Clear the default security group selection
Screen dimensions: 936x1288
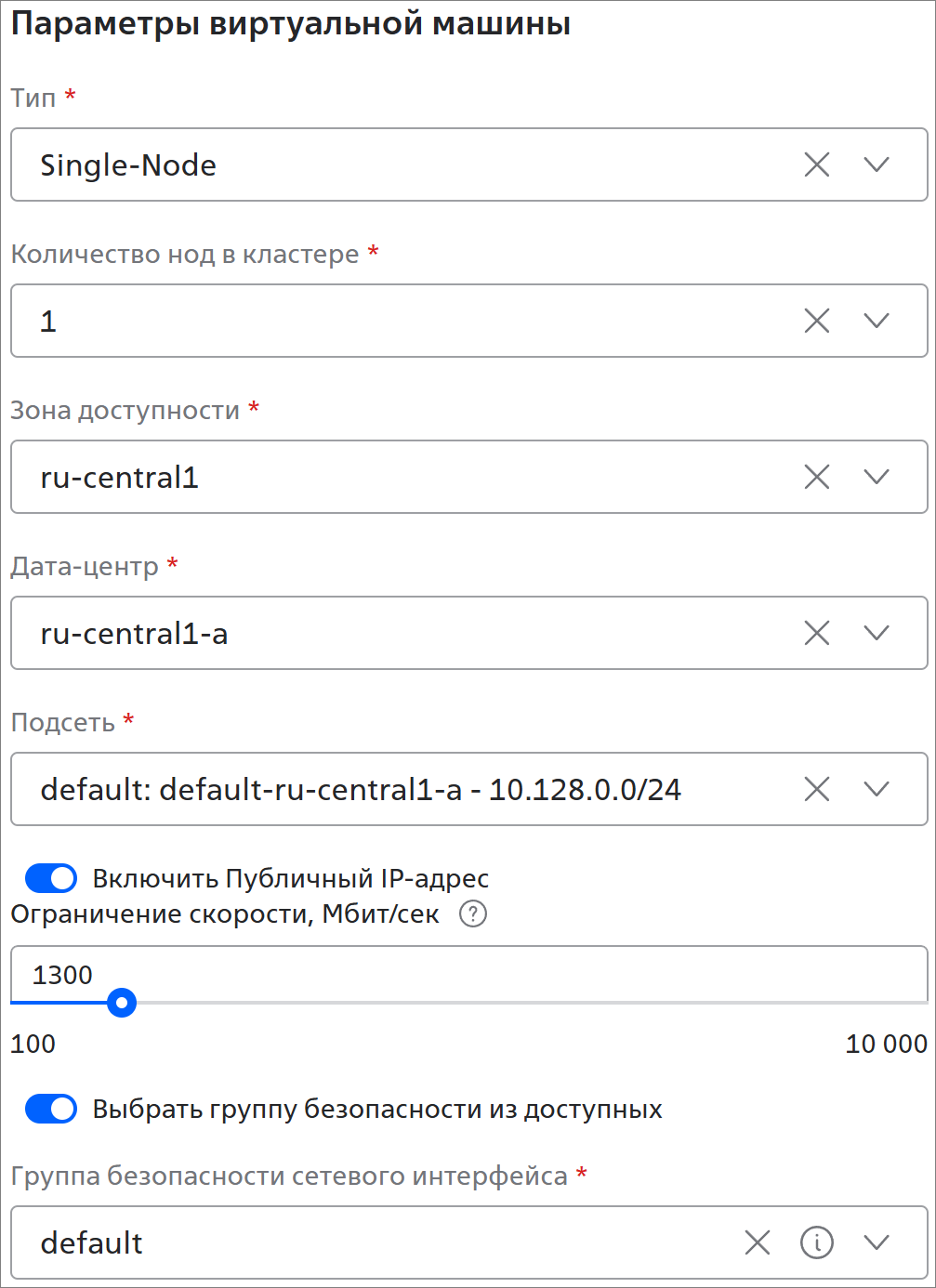pos(758,1242)
